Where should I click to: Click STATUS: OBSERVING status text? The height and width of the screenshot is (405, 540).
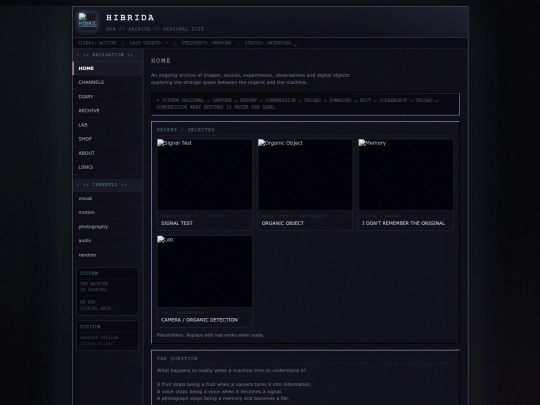tap(268, 43)
